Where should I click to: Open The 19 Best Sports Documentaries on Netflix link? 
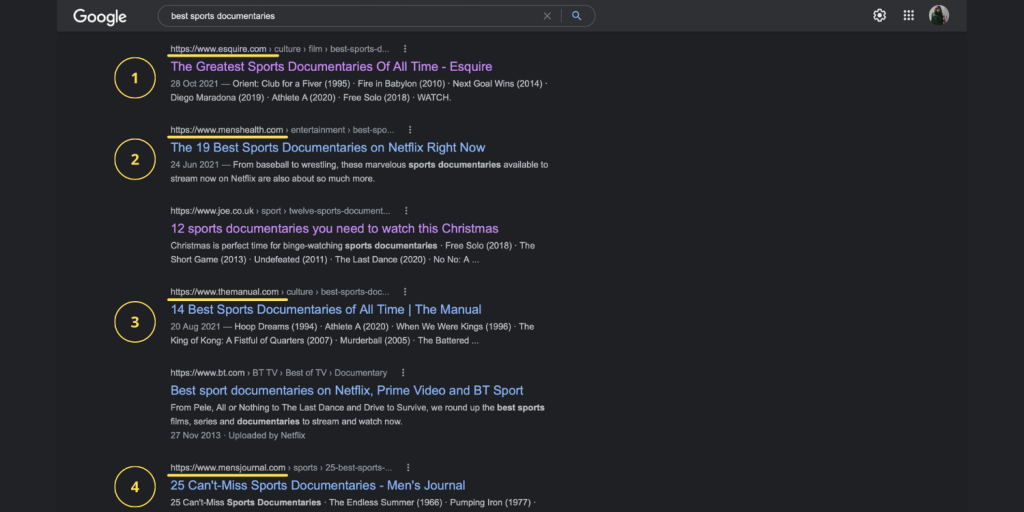[328, 148]
